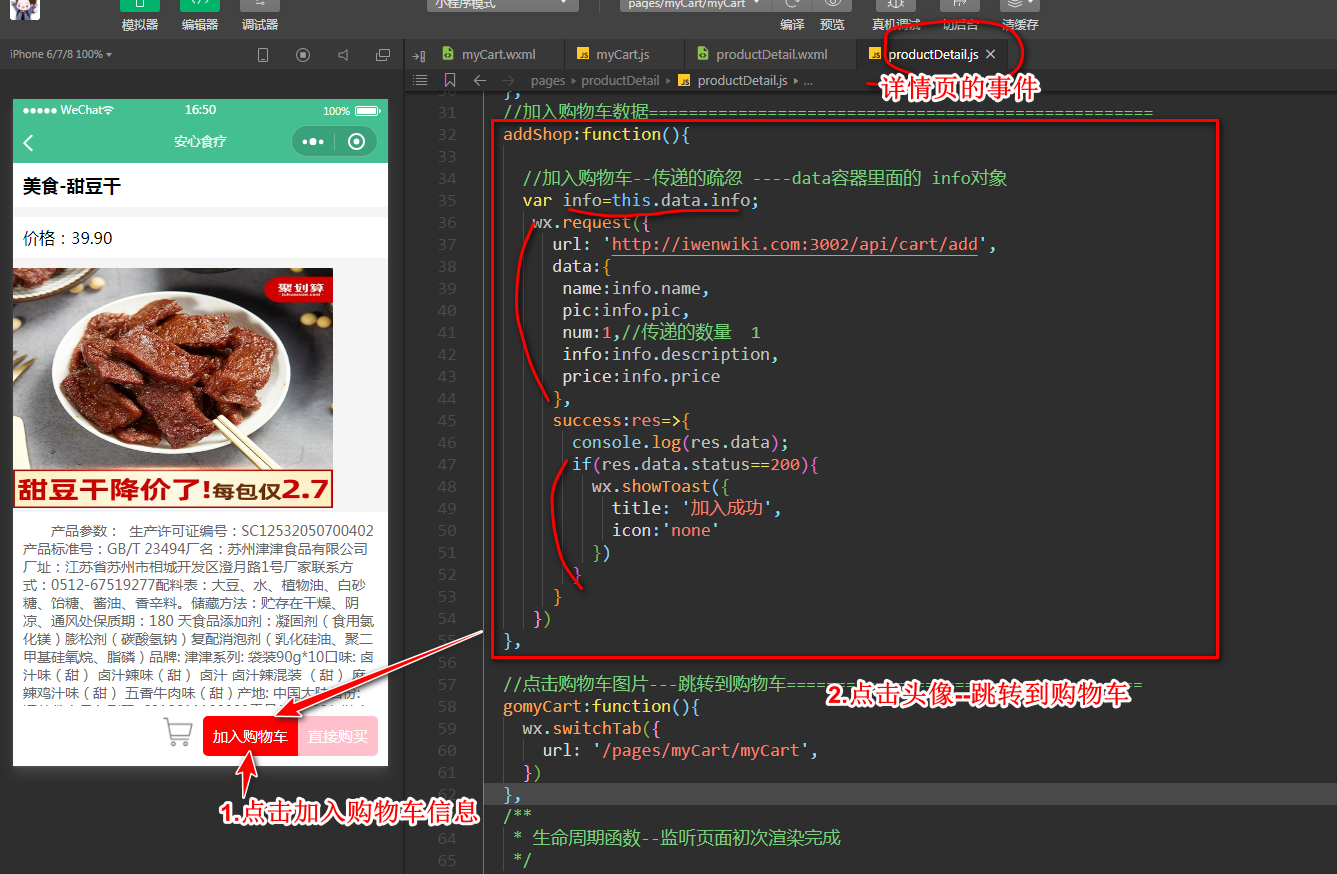1337x874 pixels.
Task: Detach simulator into separate window icon
Action: 383,55
